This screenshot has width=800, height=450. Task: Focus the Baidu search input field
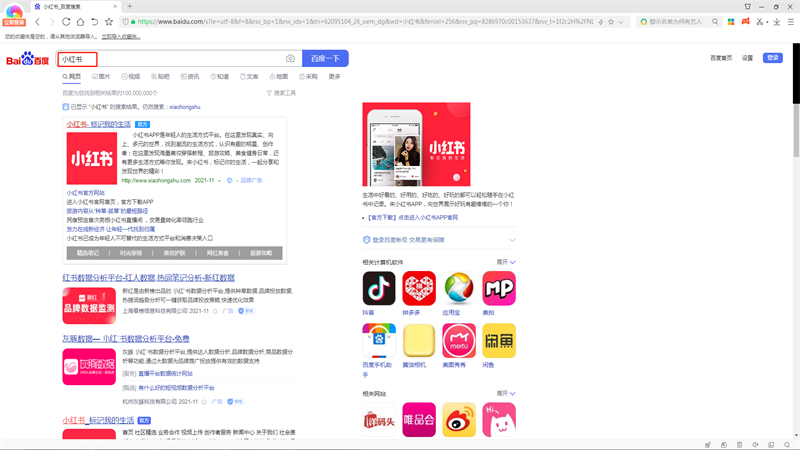click(x=179, y=59)
